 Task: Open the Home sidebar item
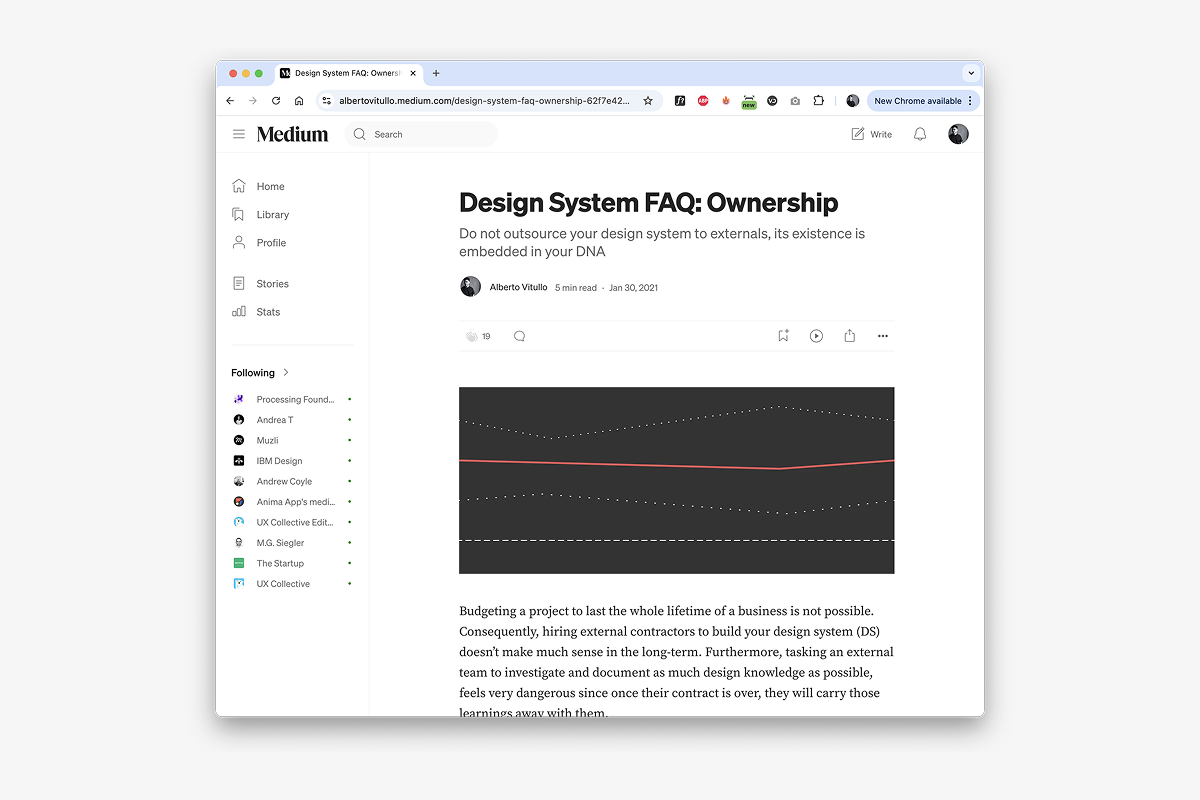270,186
